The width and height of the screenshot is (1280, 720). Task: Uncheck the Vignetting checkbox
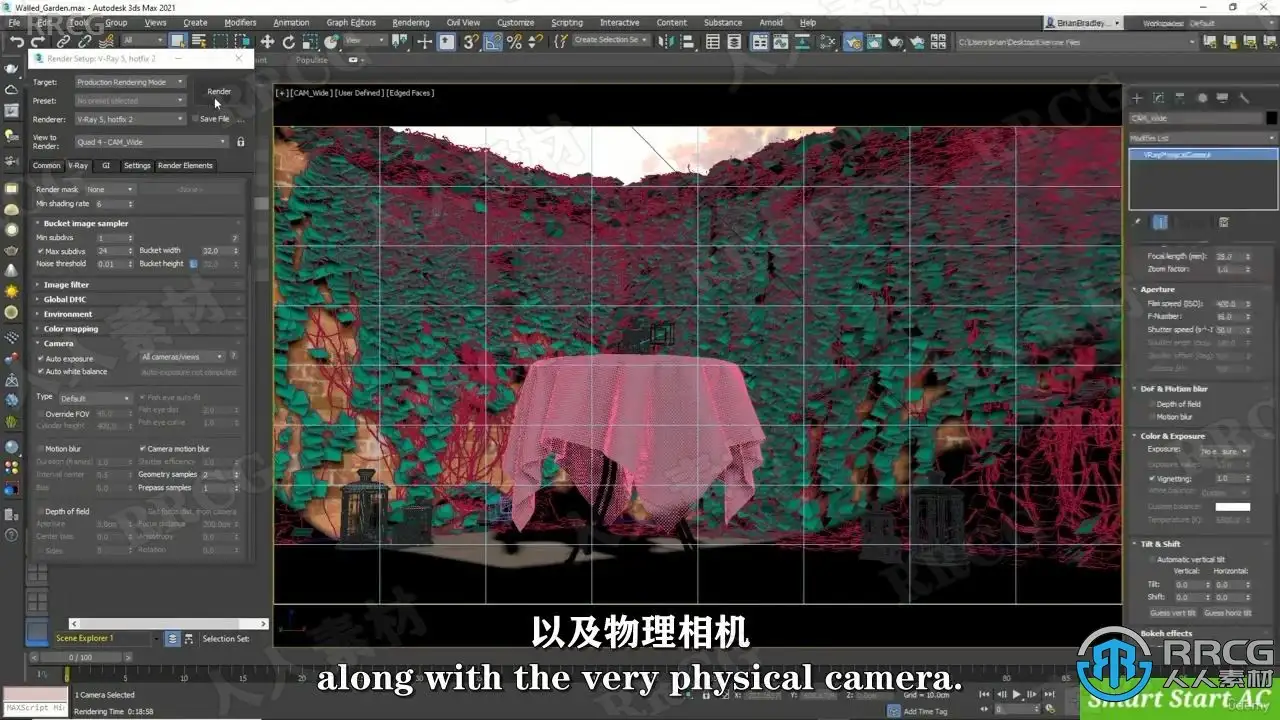(x=1152, y=479)
